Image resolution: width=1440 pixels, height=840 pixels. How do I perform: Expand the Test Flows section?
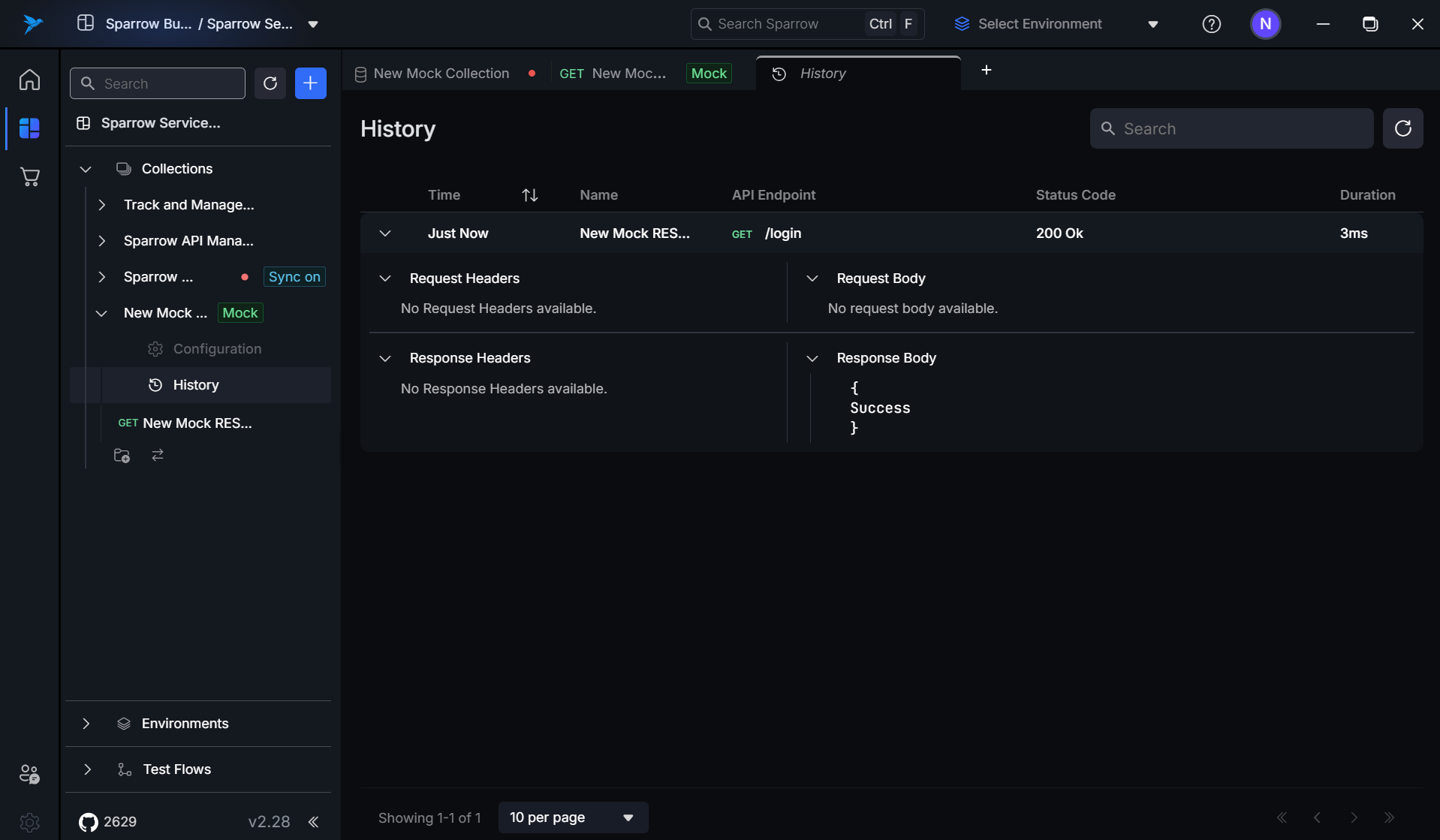(87, 769)
